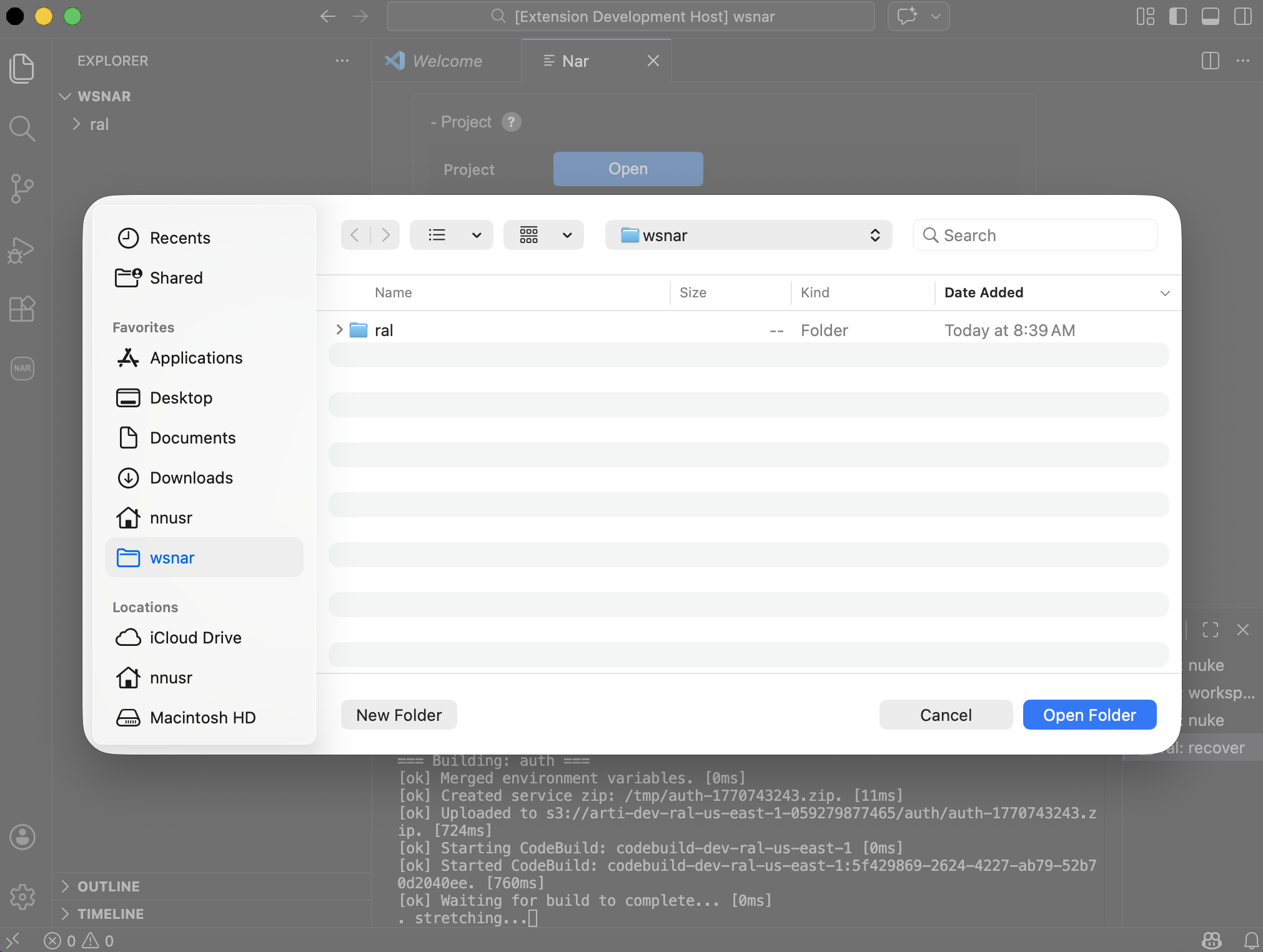
Task: Select Downloads in the Favorites sidebar
Action: 191,478
